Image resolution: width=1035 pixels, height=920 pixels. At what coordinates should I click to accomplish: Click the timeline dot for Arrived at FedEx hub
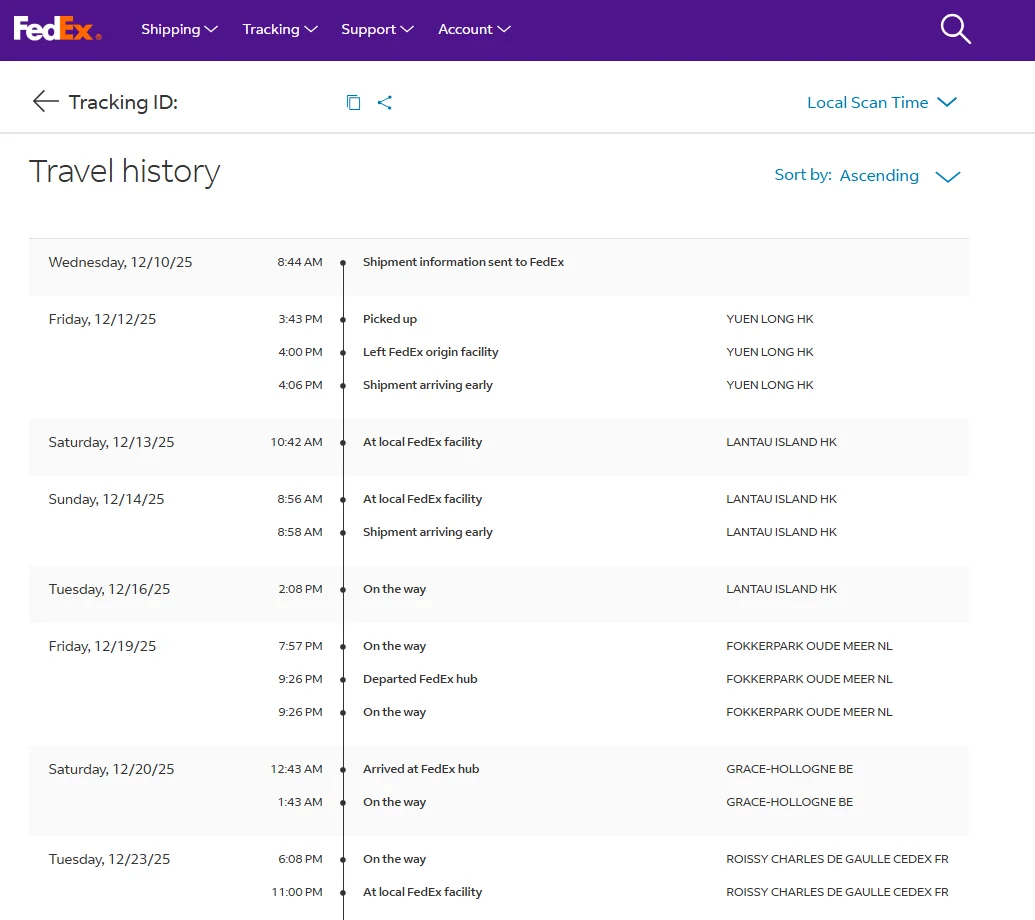[343, 770]
